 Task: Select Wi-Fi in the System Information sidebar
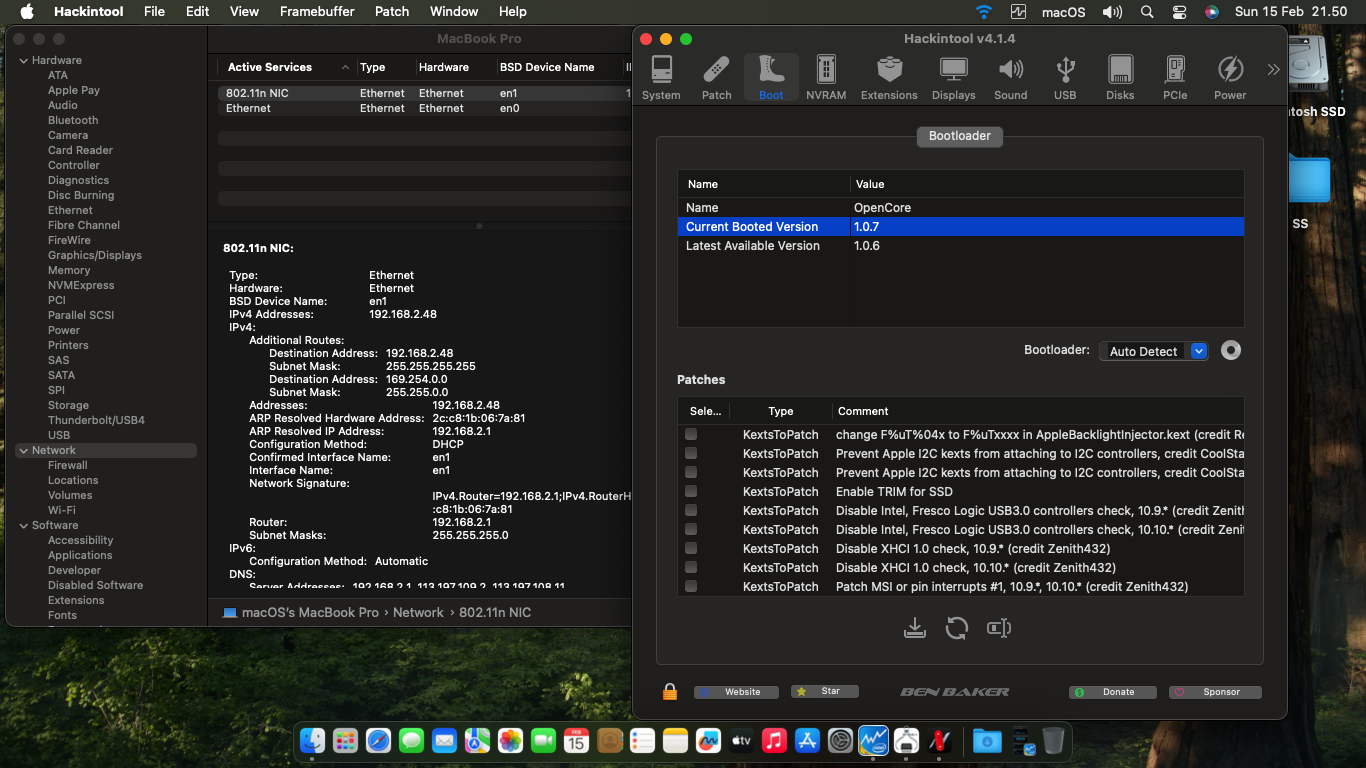click(62, 510)
